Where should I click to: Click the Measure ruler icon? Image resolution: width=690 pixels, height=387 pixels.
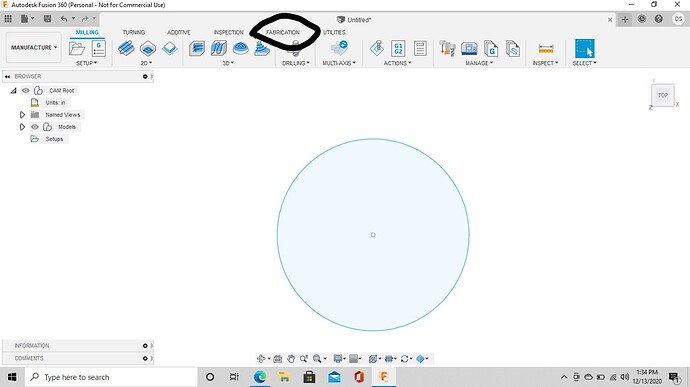[546, 48]
